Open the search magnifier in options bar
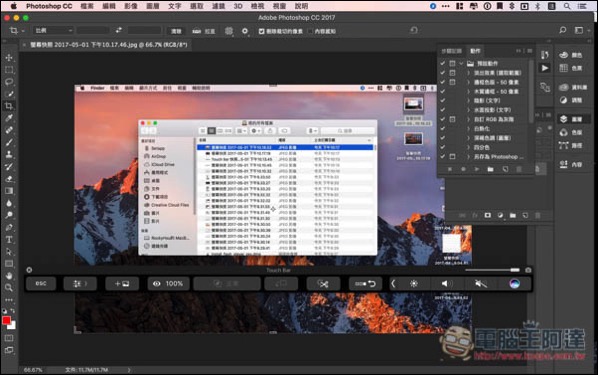 (x=563, y=30)
